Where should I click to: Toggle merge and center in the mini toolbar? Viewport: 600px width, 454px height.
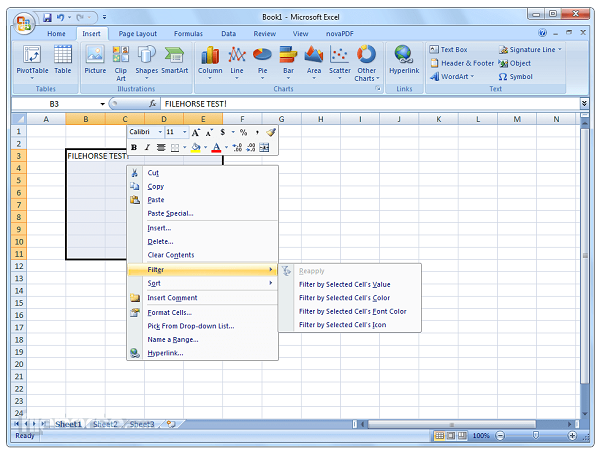tap(264, 147)
